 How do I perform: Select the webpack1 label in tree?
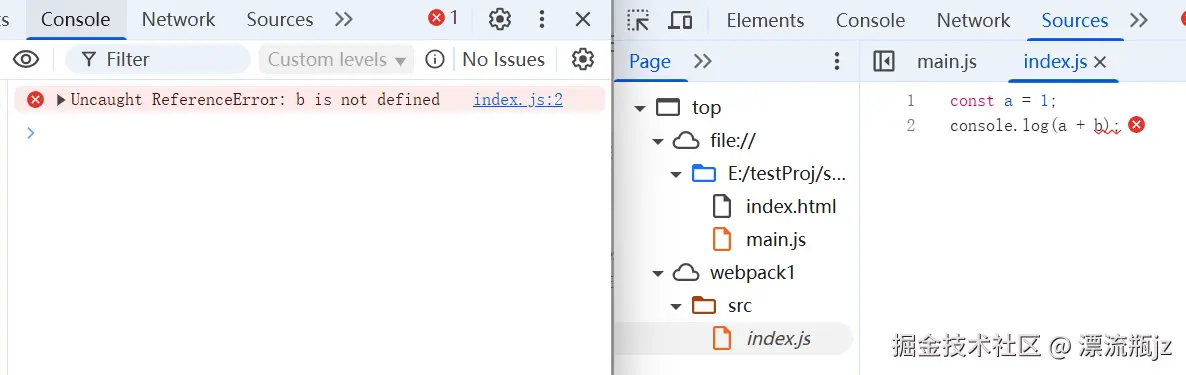click(753, 273)
